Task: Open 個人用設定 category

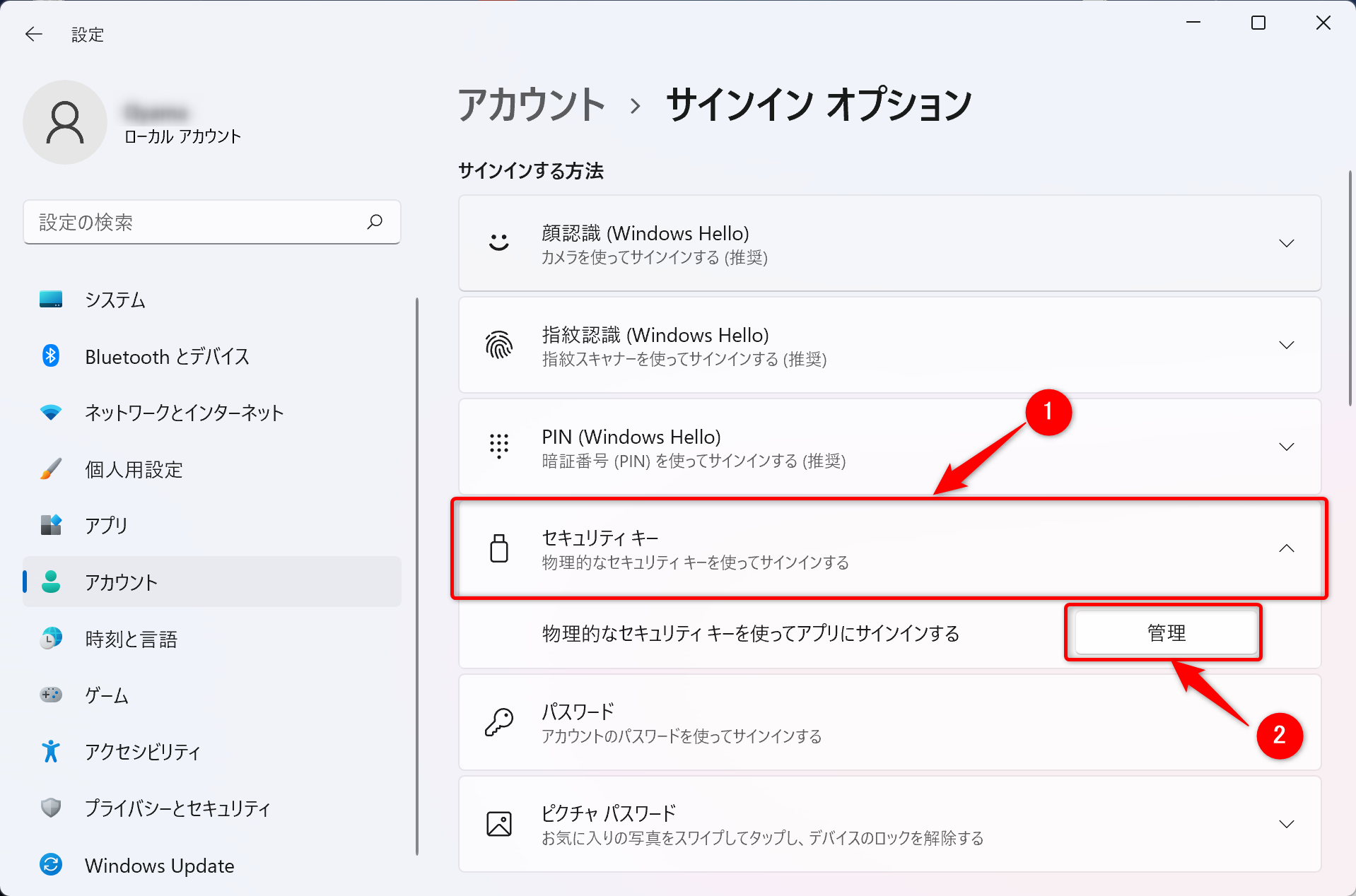Action: coord(212,469)
